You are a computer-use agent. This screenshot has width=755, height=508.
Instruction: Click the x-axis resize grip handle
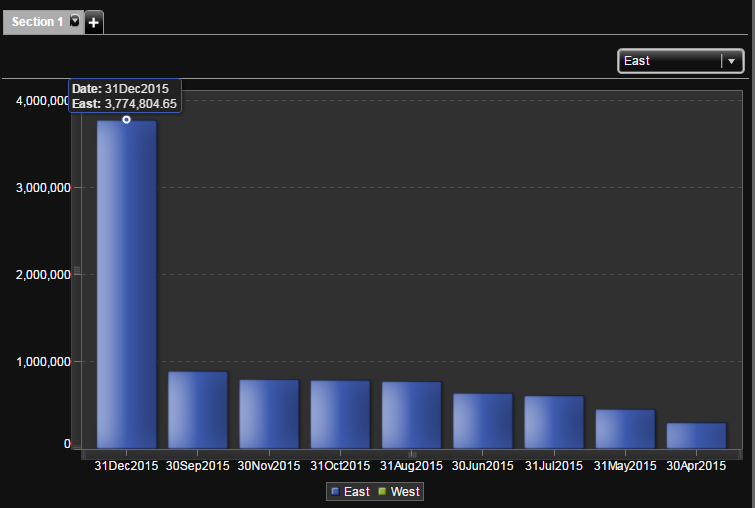(412, 454)
